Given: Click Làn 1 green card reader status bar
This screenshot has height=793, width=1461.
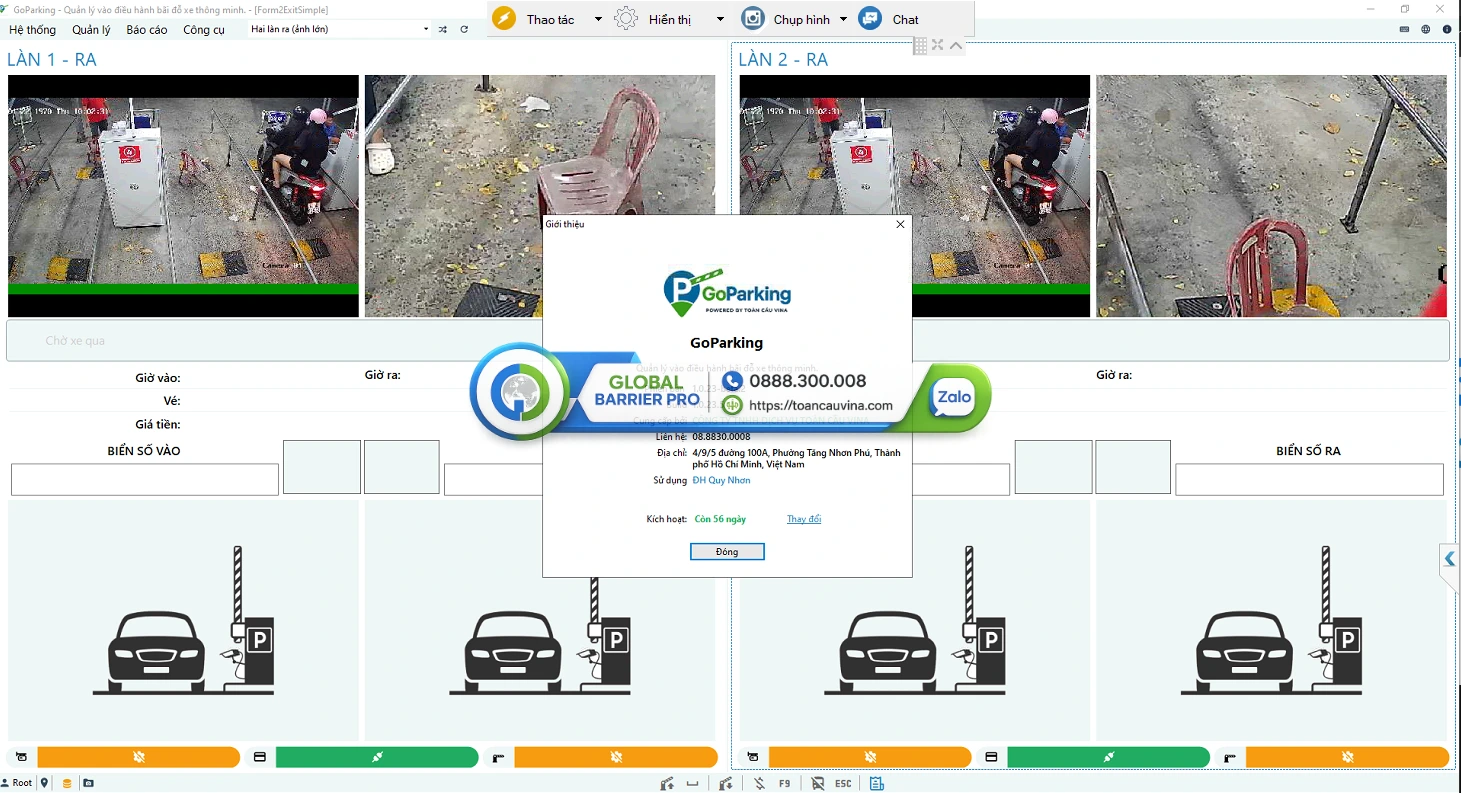Looking at the screenshot, I should [x=377, y=757].
